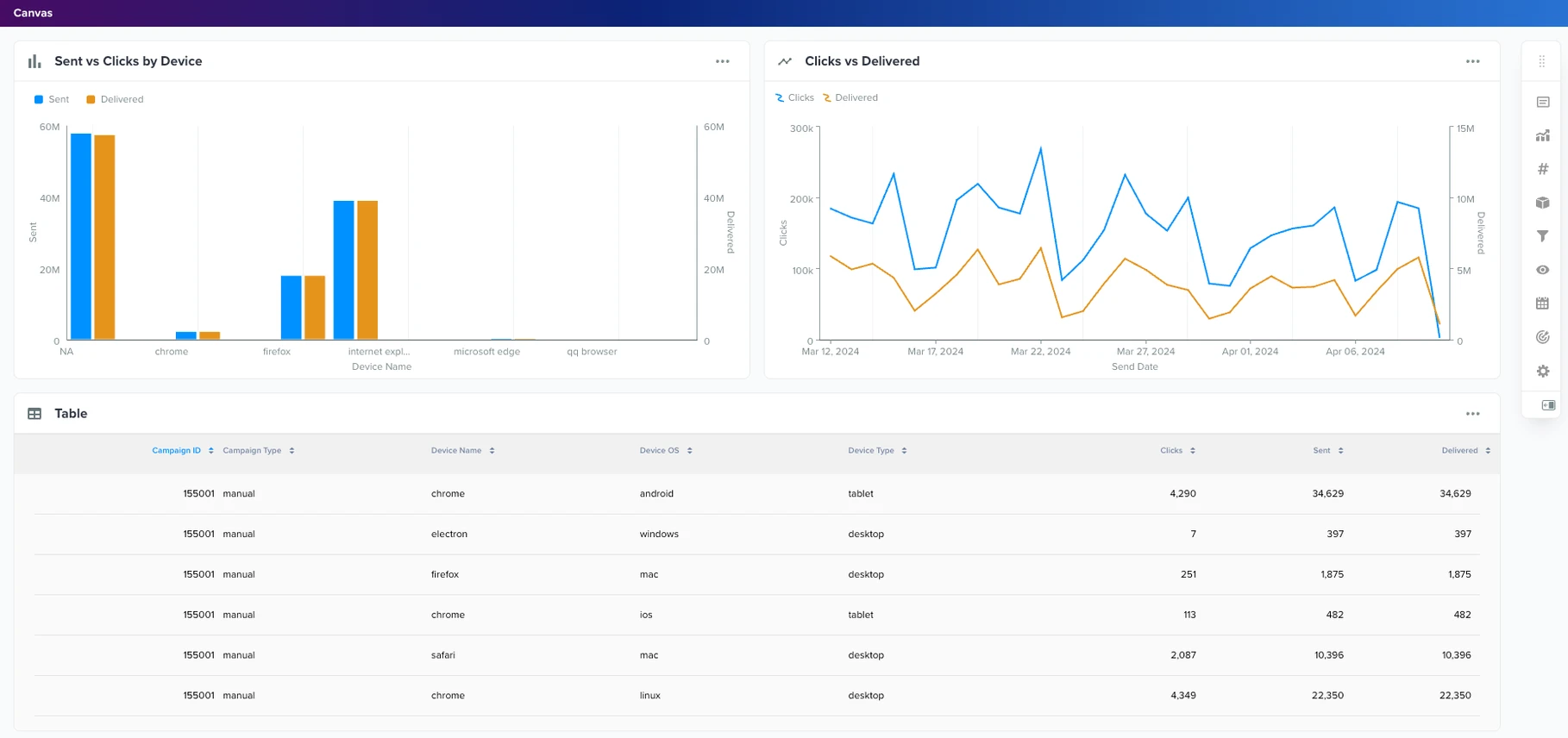Screen dimensions: 1568x738
Task: Click the target goal icon in sidebar
Action: coord(1543,337)
